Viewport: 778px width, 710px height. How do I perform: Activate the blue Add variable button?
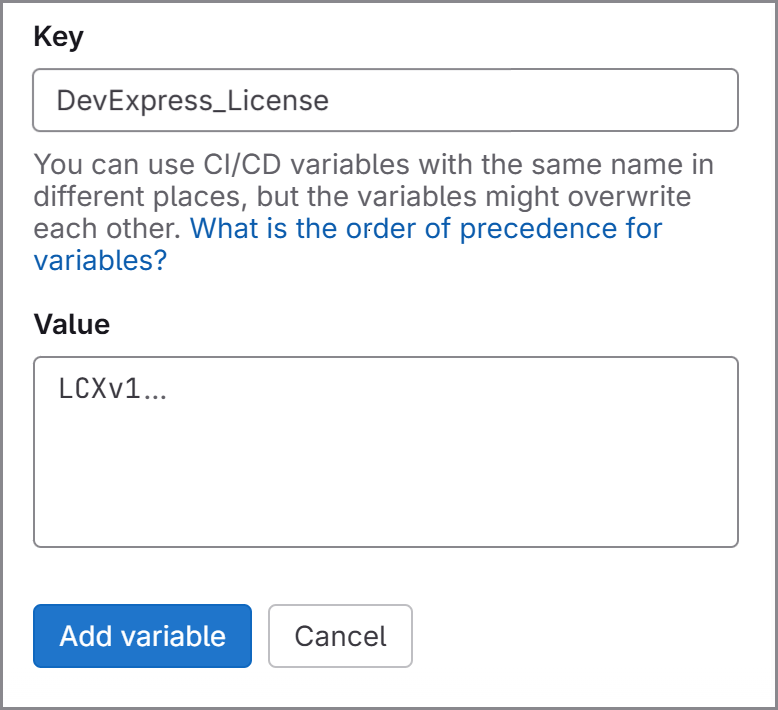point(142,636)
